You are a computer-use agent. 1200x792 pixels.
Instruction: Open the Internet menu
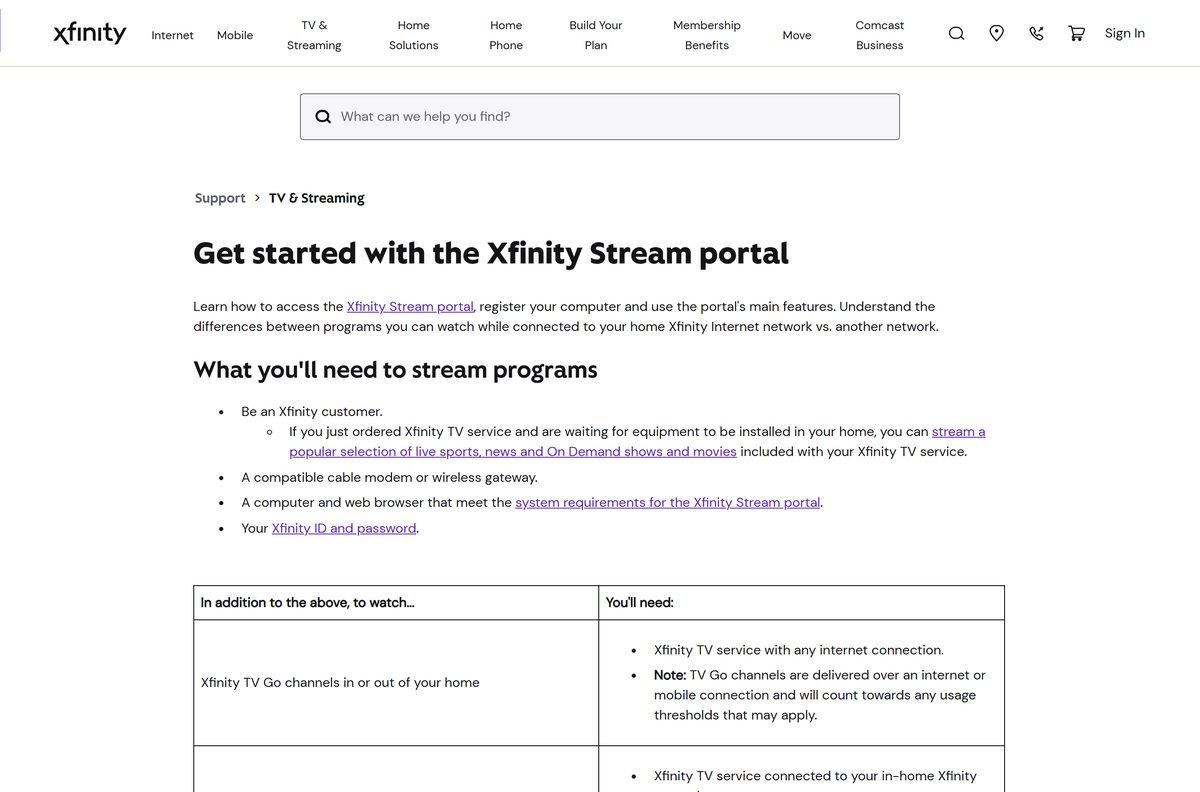[x=172, y=35]
